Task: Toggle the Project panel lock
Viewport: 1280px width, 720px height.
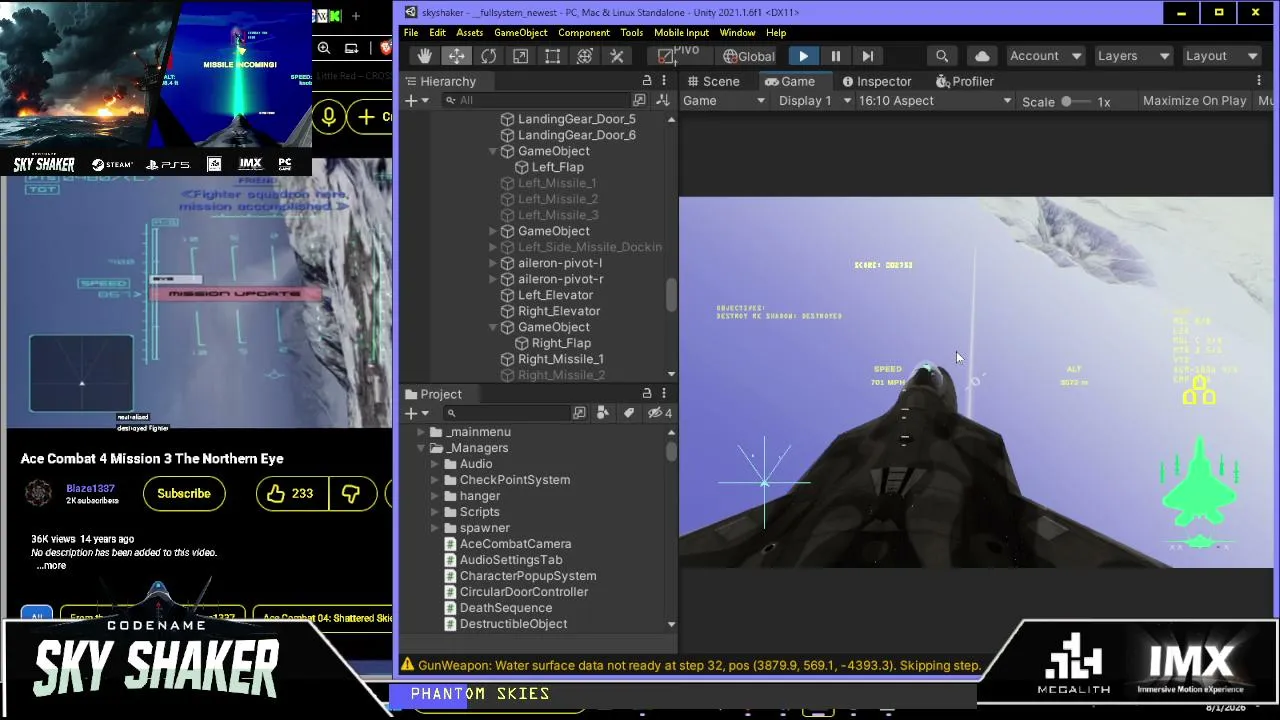Action: 647,394
